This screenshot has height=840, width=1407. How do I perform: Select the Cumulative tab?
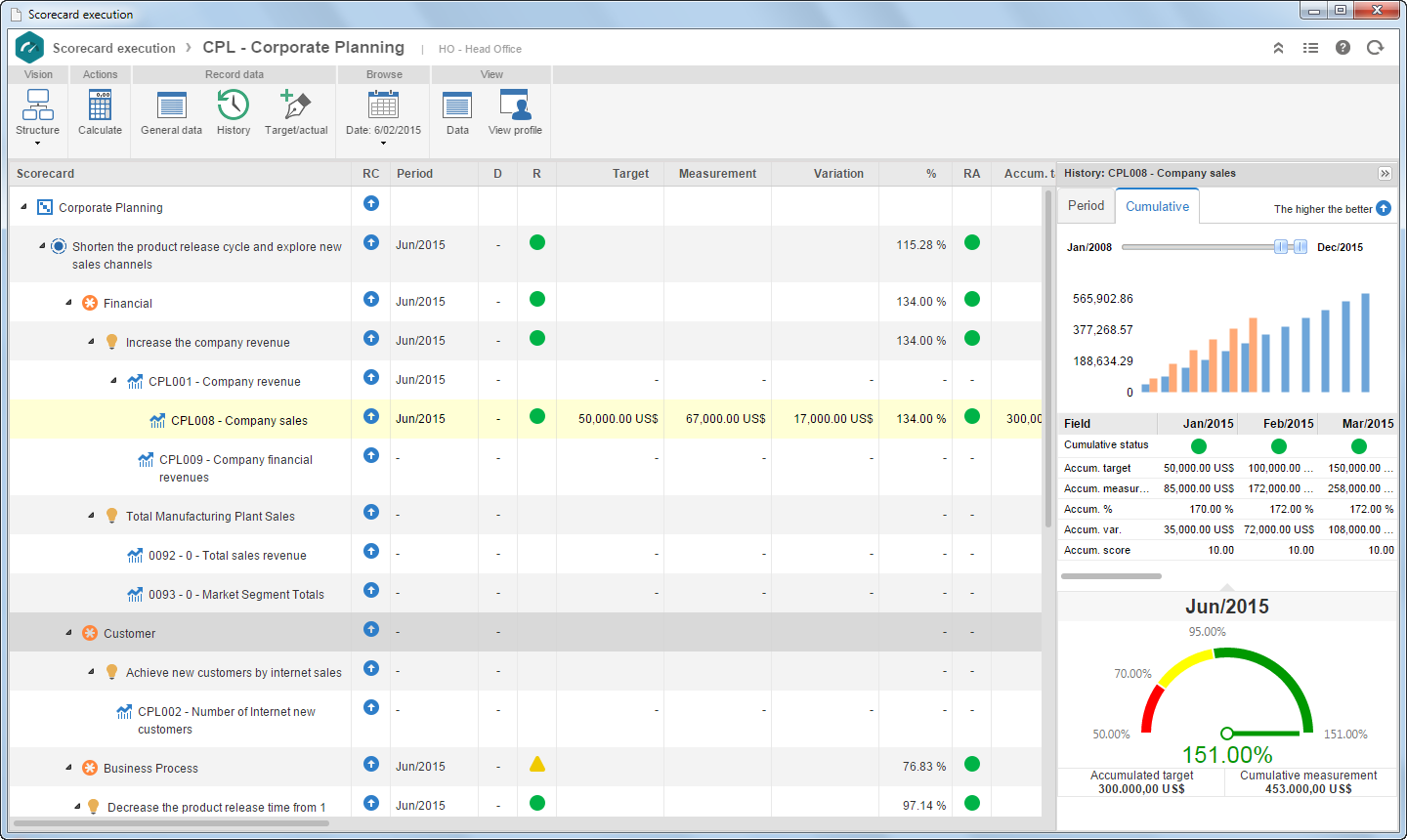coord(1157,206)
